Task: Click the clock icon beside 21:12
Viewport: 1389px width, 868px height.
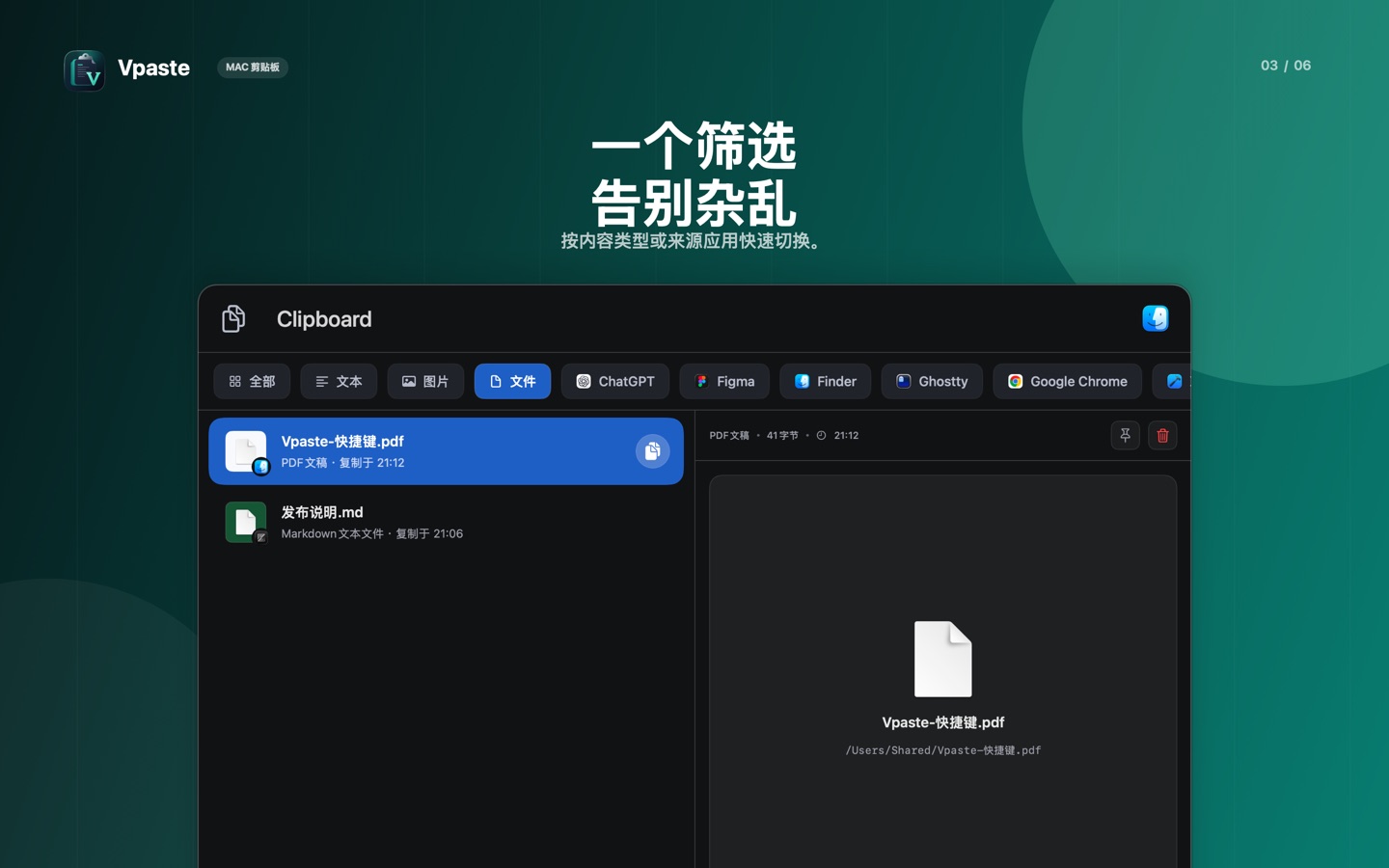Action: (822, 436)
